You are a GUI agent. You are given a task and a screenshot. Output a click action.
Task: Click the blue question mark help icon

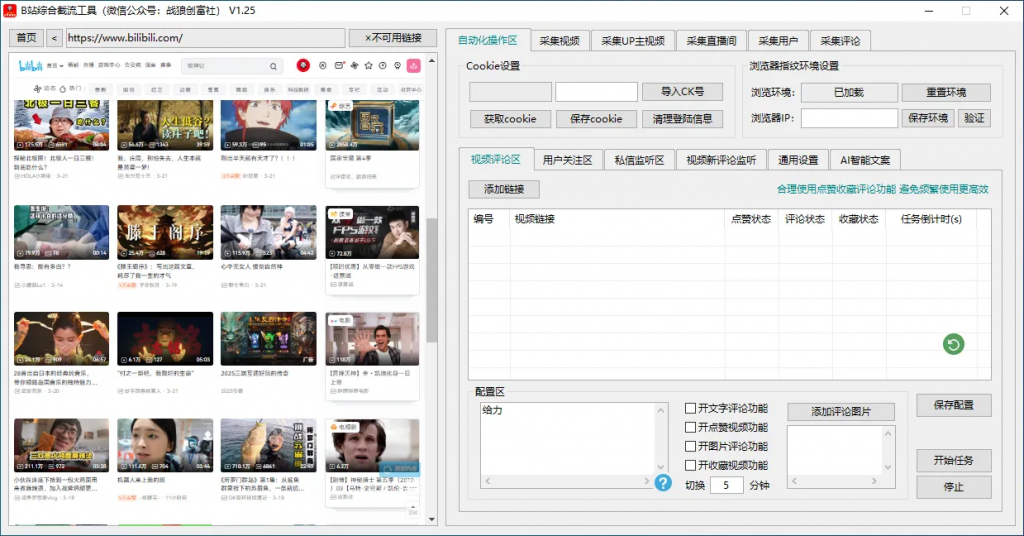(663, 482)
